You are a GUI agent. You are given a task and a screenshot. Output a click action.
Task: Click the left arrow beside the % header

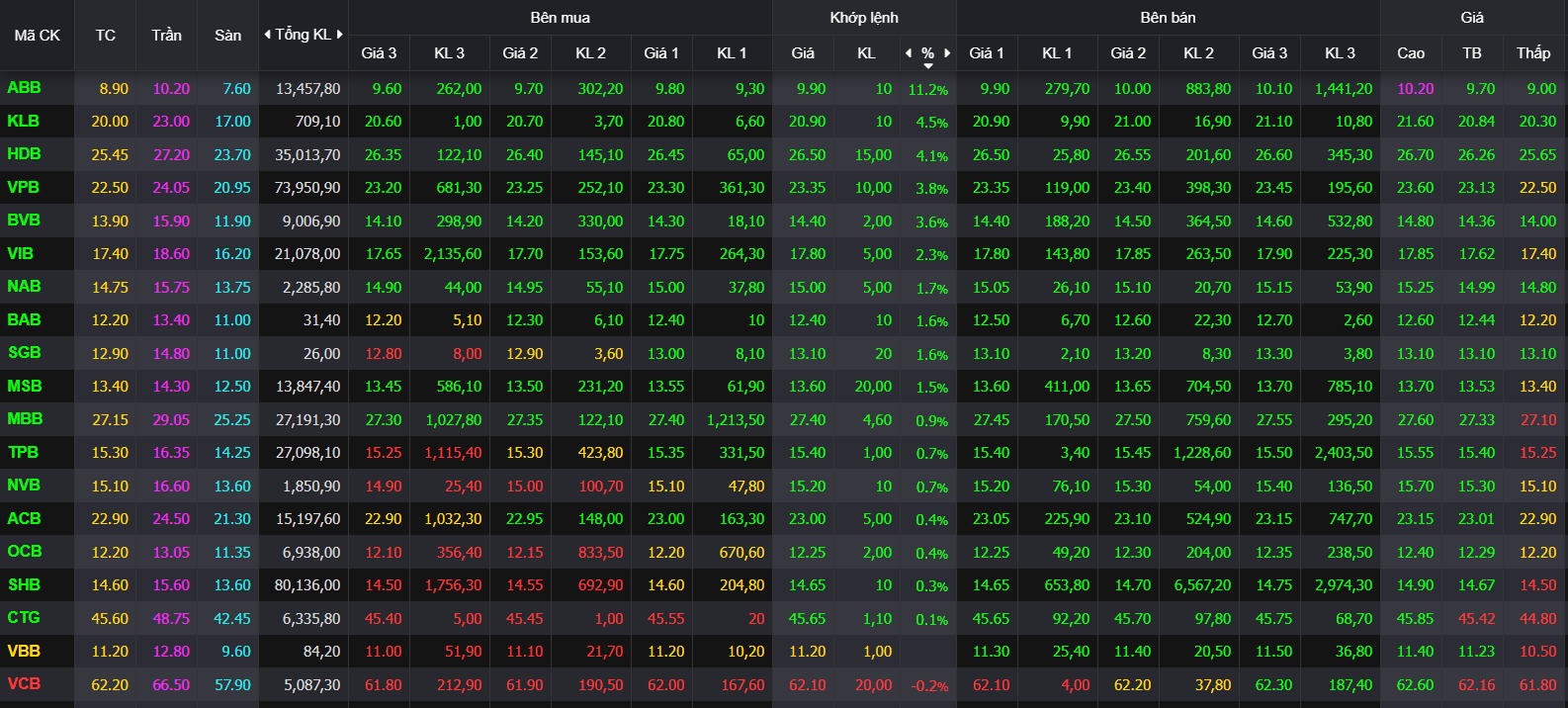909,53
